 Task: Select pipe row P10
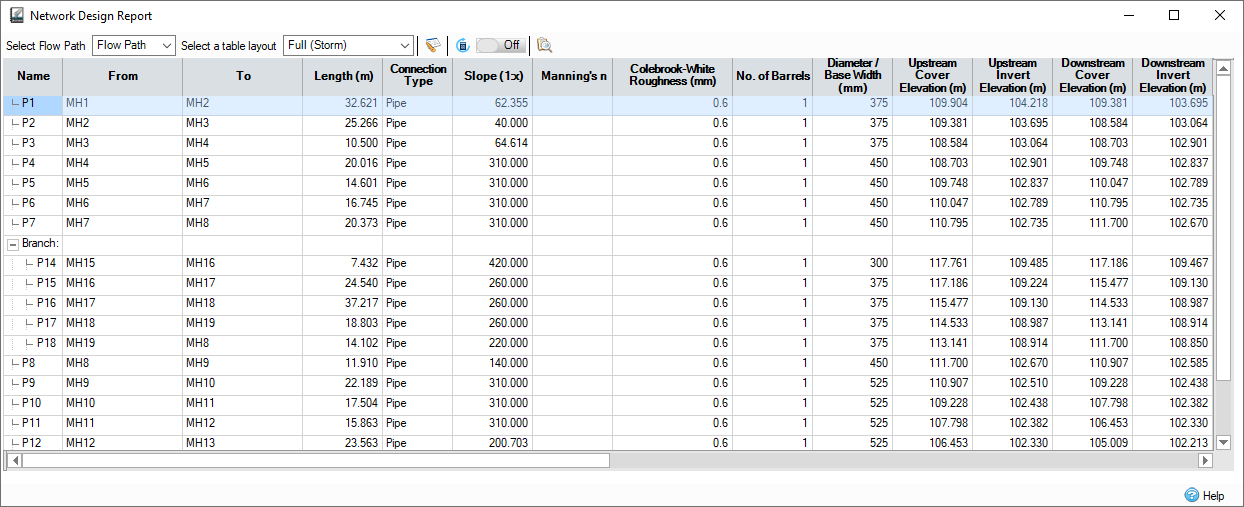pyautogui.click(x=607, y=403)
